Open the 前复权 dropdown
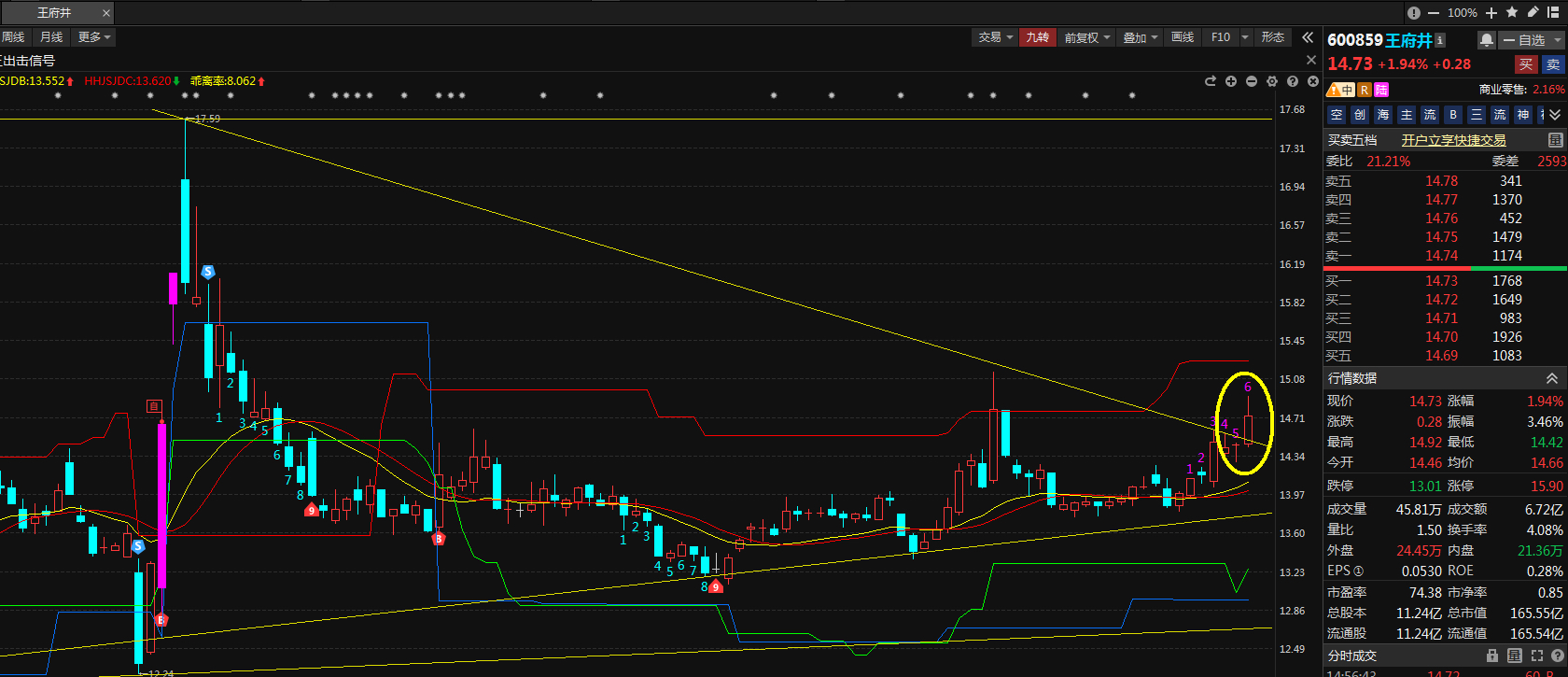Viewport: 1568px width, 677px height. (x=1086, y=37)
